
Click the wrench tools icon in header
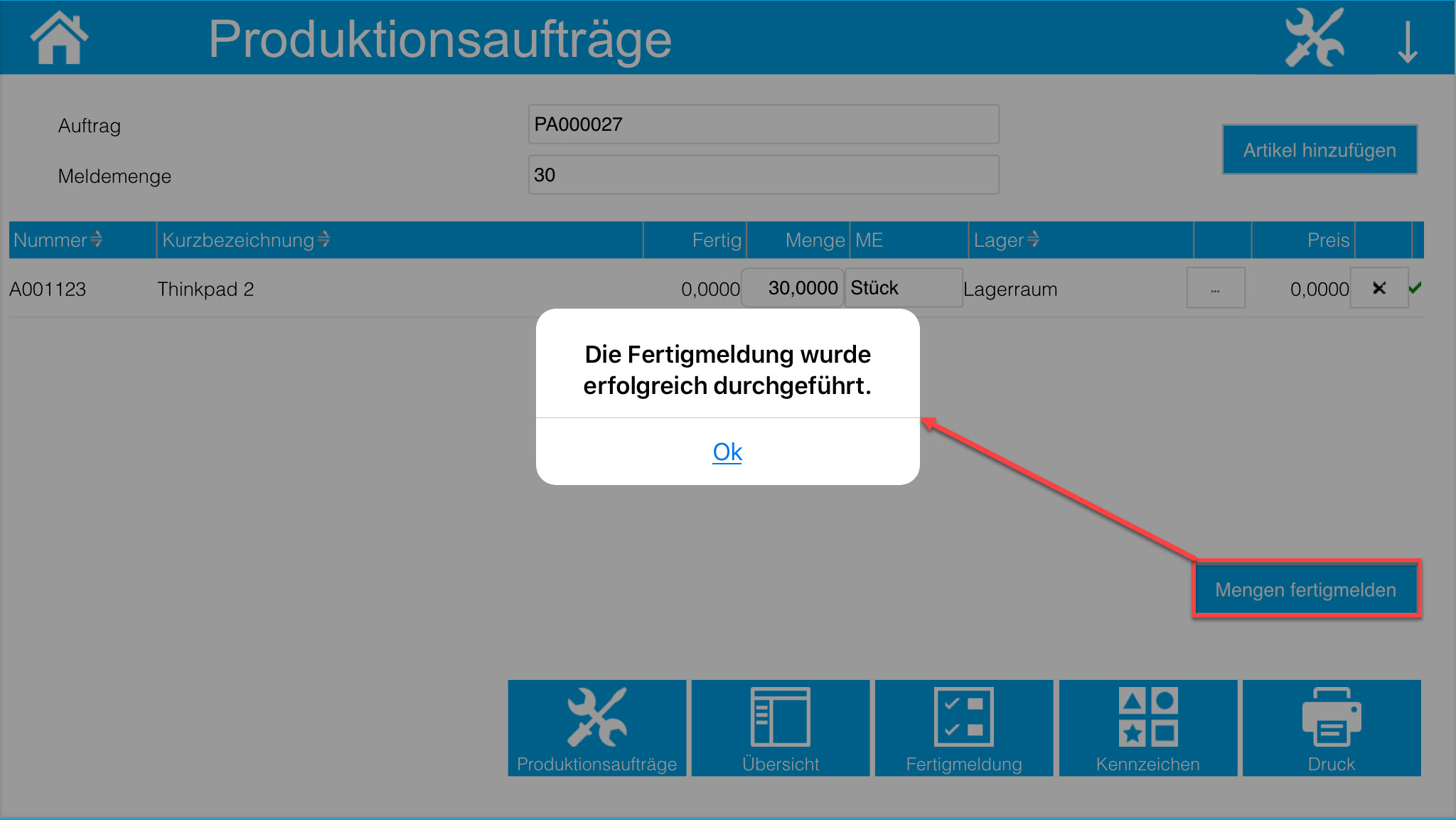[x=1314, y=38]
